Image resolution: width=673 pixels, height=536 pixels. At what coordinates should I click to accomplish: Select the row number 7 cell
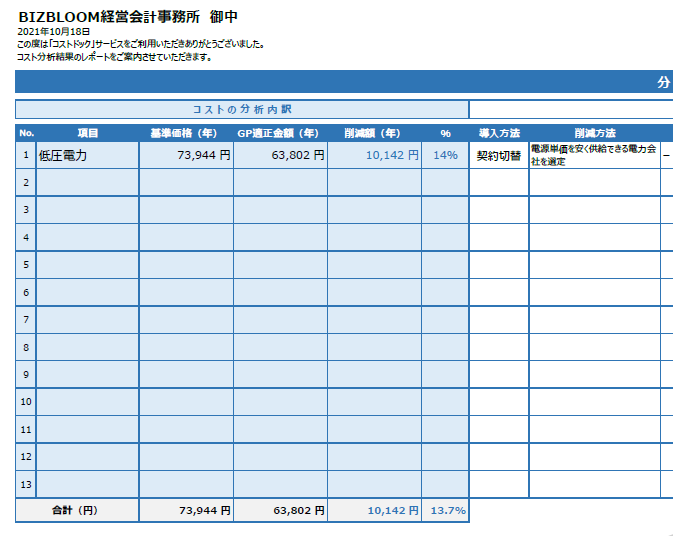point(26,320)
